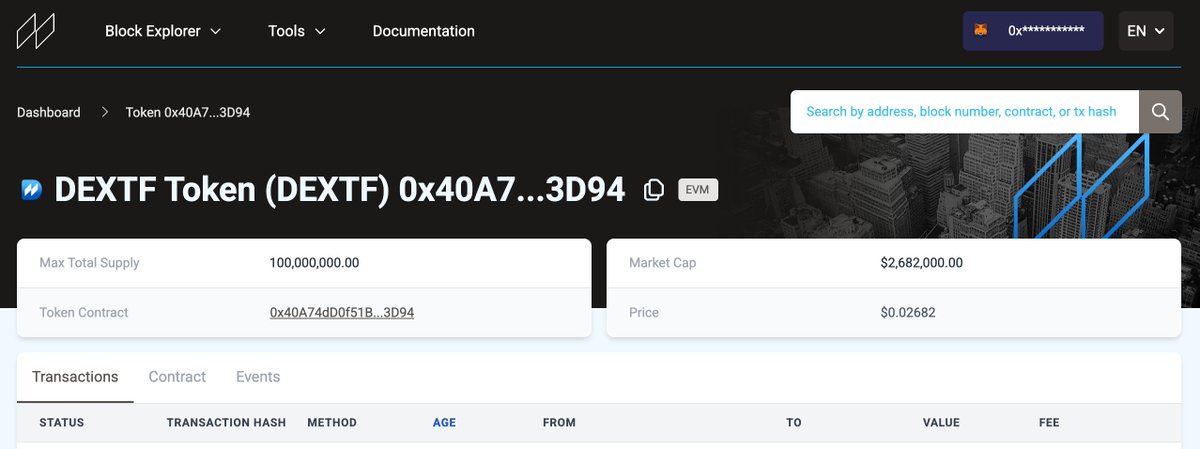The width and height of the screenshot is (1200, 449).
Task: Click the Token Contract label
Action: pyautogui.click(x=84, y=312)
